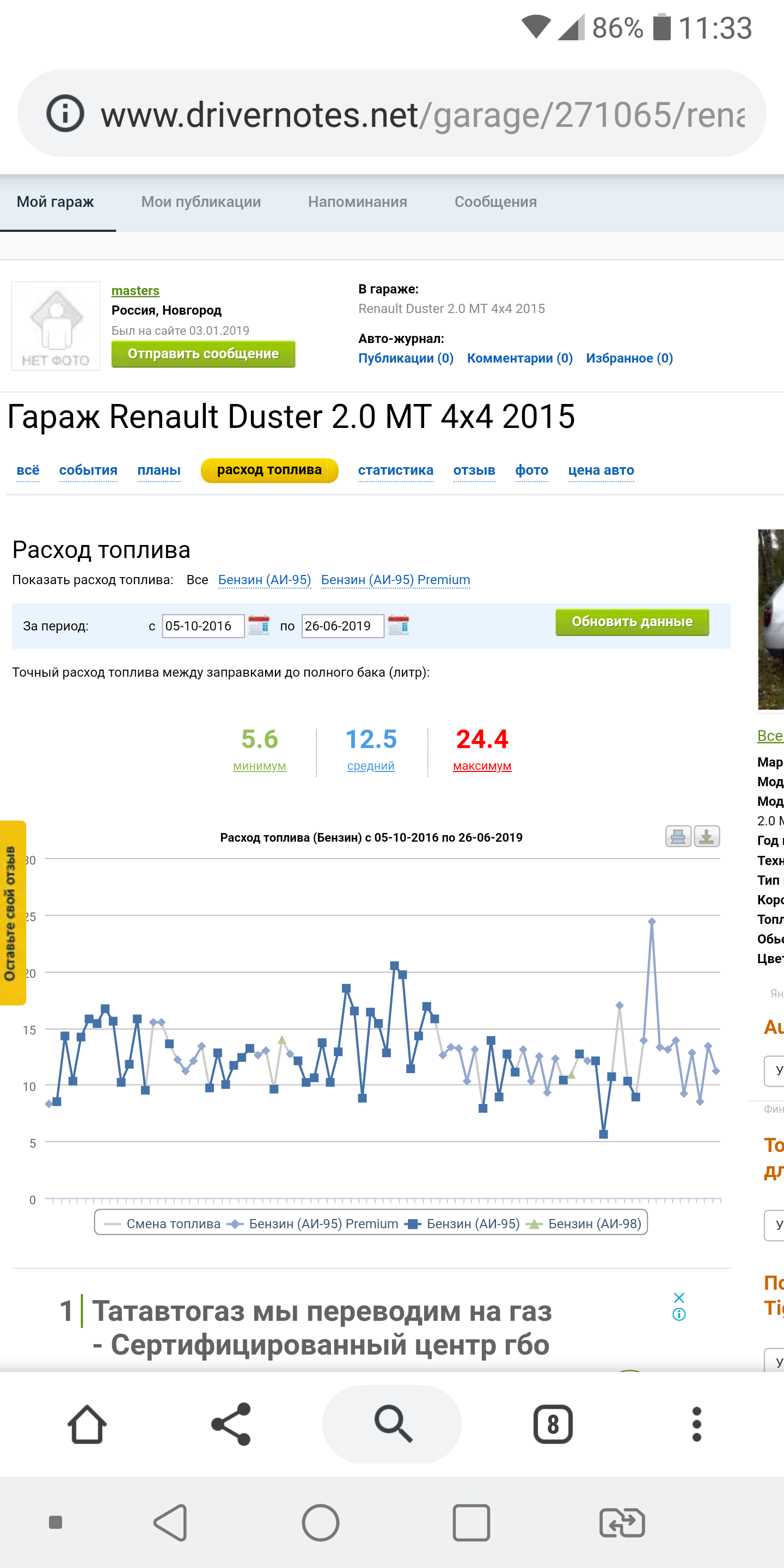Tap the Android recent apps square

(x=471, y=1522)
